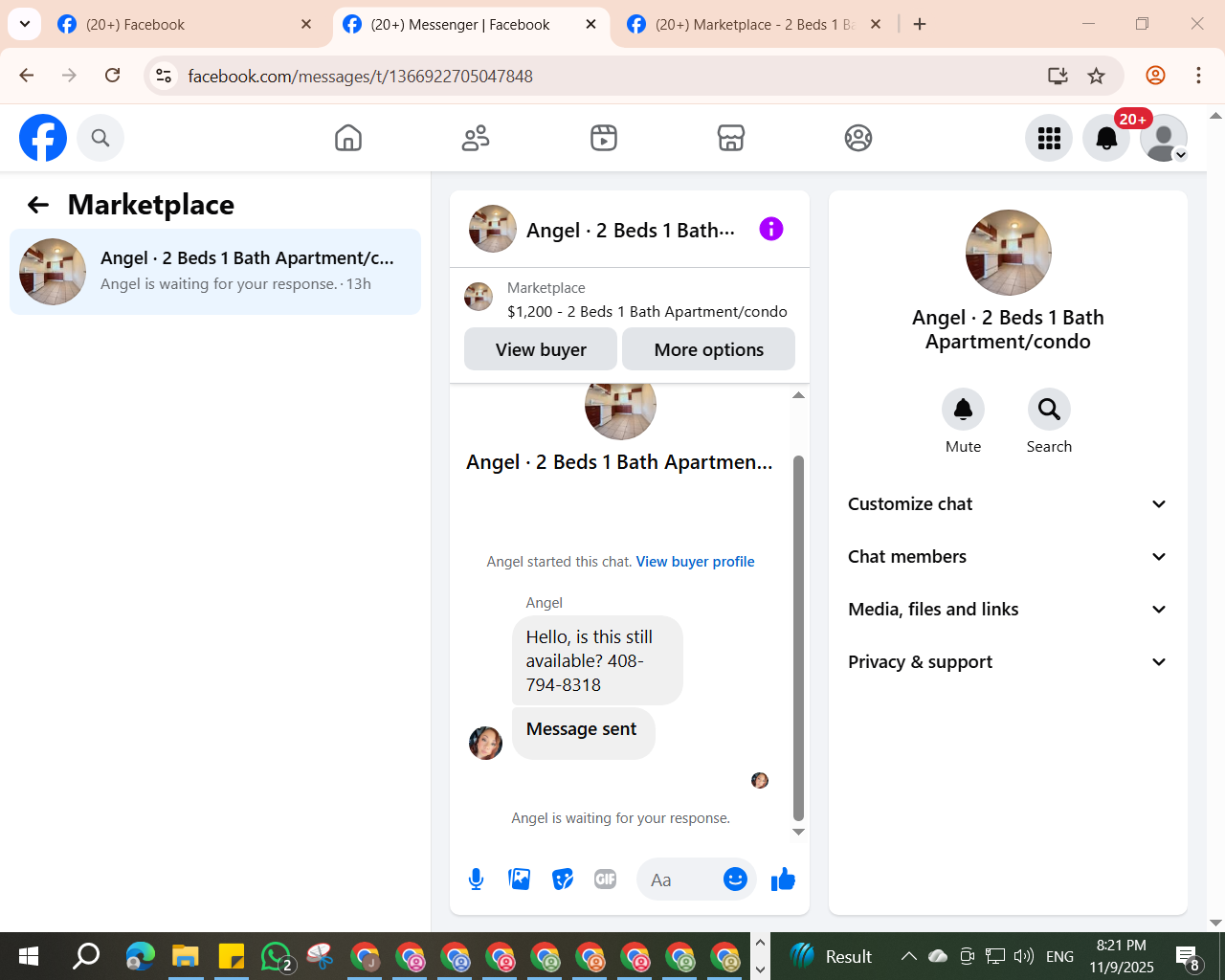Open Microsoft Edge from the taskbar
Viewport: 1225px width, 980px height.
click(x=140, y=956)
